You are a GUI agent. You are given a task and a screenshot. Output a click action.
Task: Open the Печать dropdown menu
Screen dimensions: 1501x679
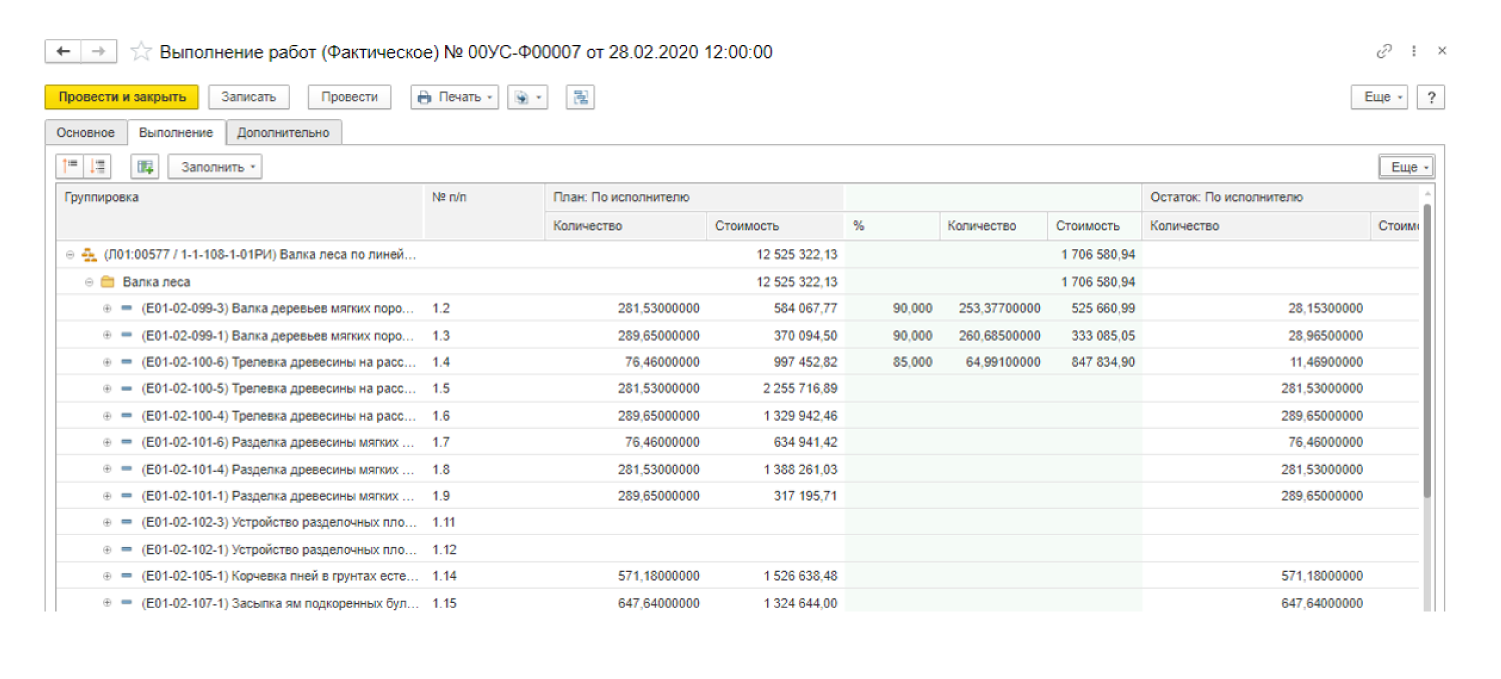click(x=455, y=97)
